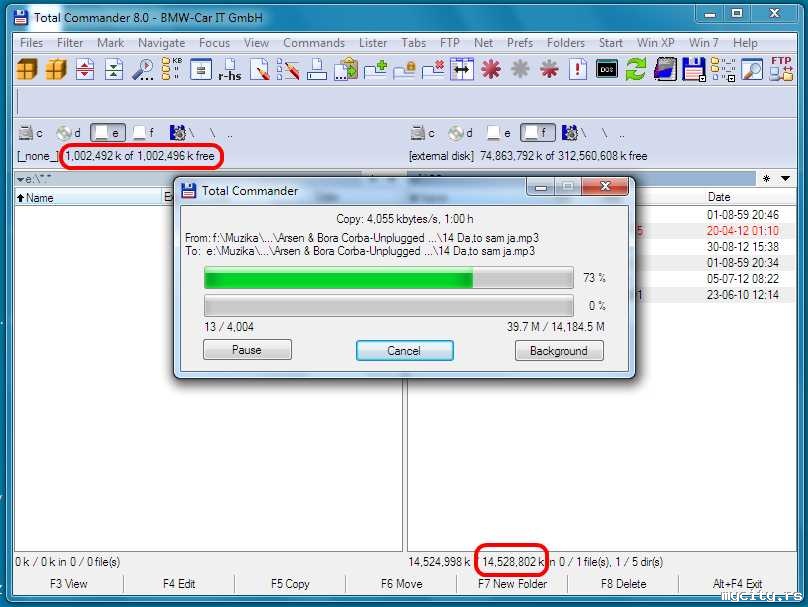This screenshot has width=808, height=607.
Task: Open the magnifier search files icon
Action: (x=143, y=69)
